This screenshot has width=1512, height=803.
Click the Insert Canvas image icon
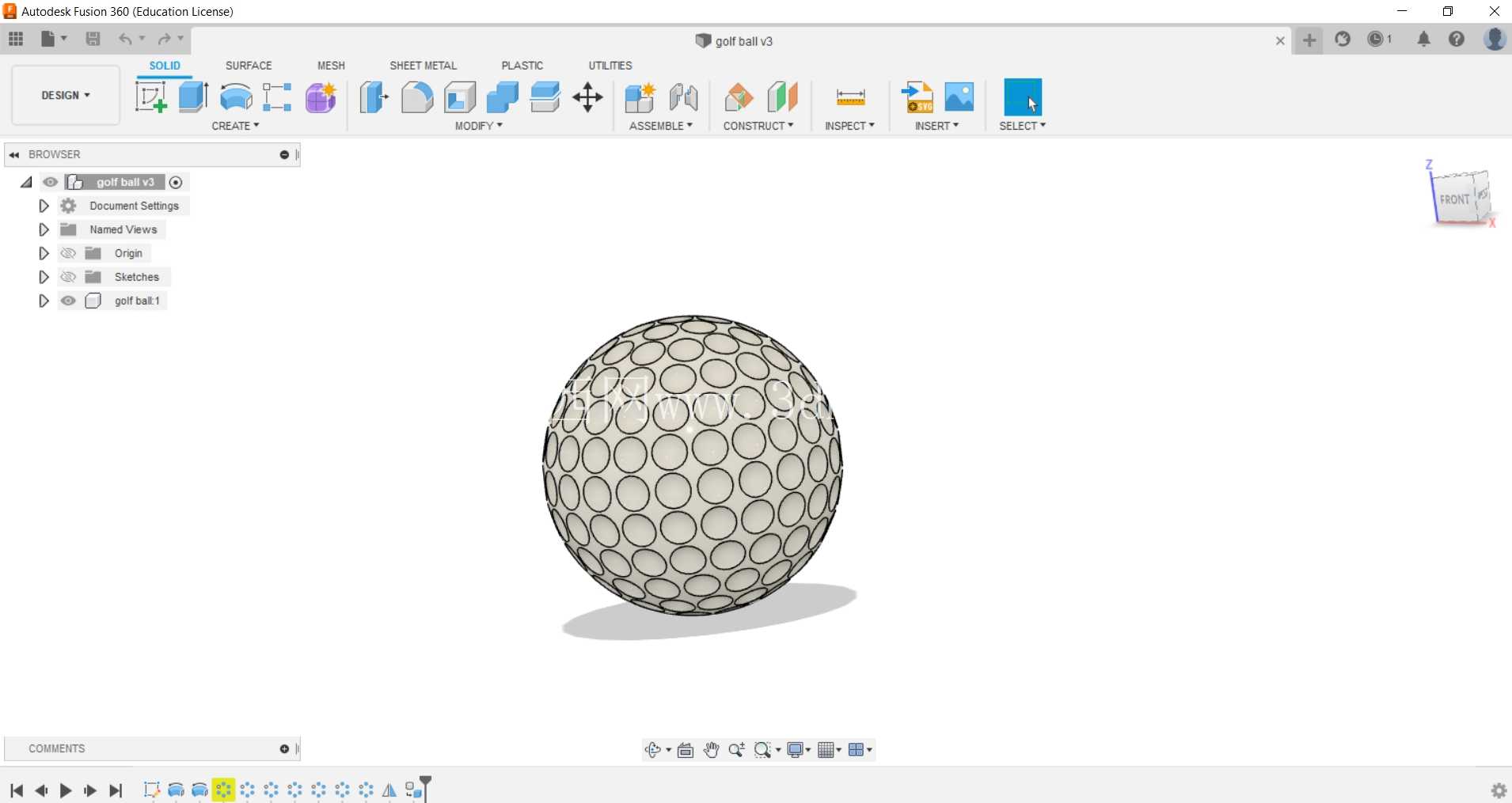point(959,97)
